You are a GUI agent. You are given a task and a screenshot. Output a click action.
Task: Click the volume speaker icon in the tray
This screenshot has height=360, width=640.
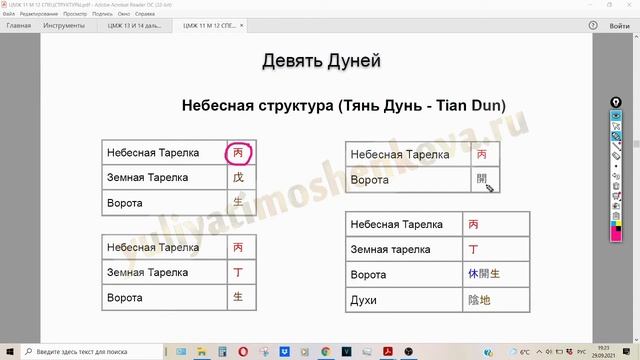click(549, 351)
